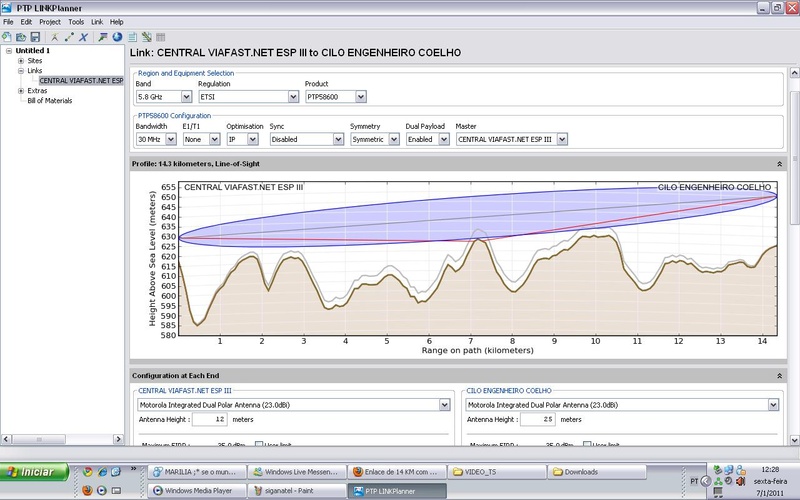Click the New Link toolbar icon
This screenshot has width=800, height=500.
point(69,37)
